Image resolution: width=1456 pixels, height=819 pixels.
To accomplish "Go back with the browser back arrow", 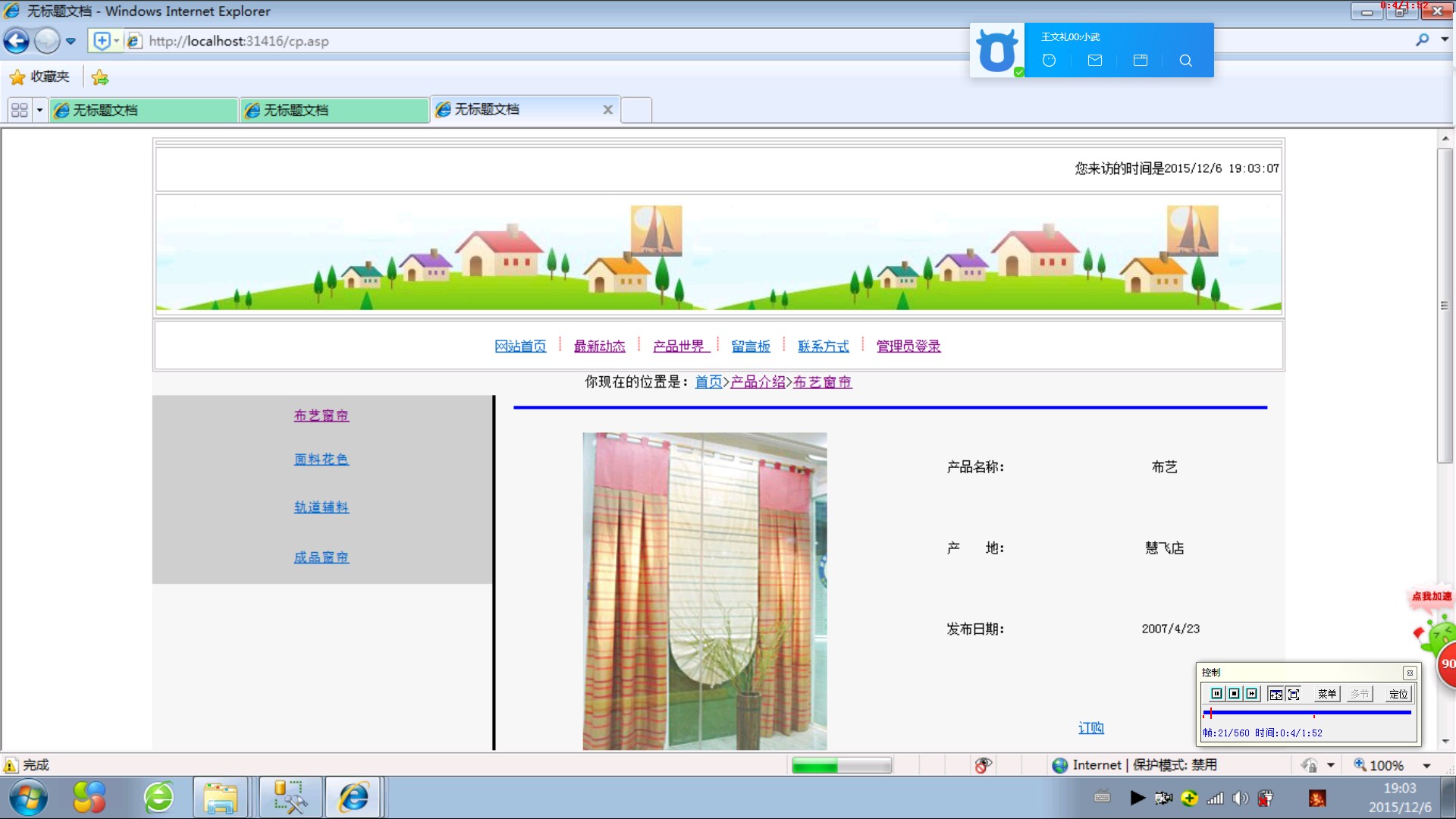I will 17,41.
